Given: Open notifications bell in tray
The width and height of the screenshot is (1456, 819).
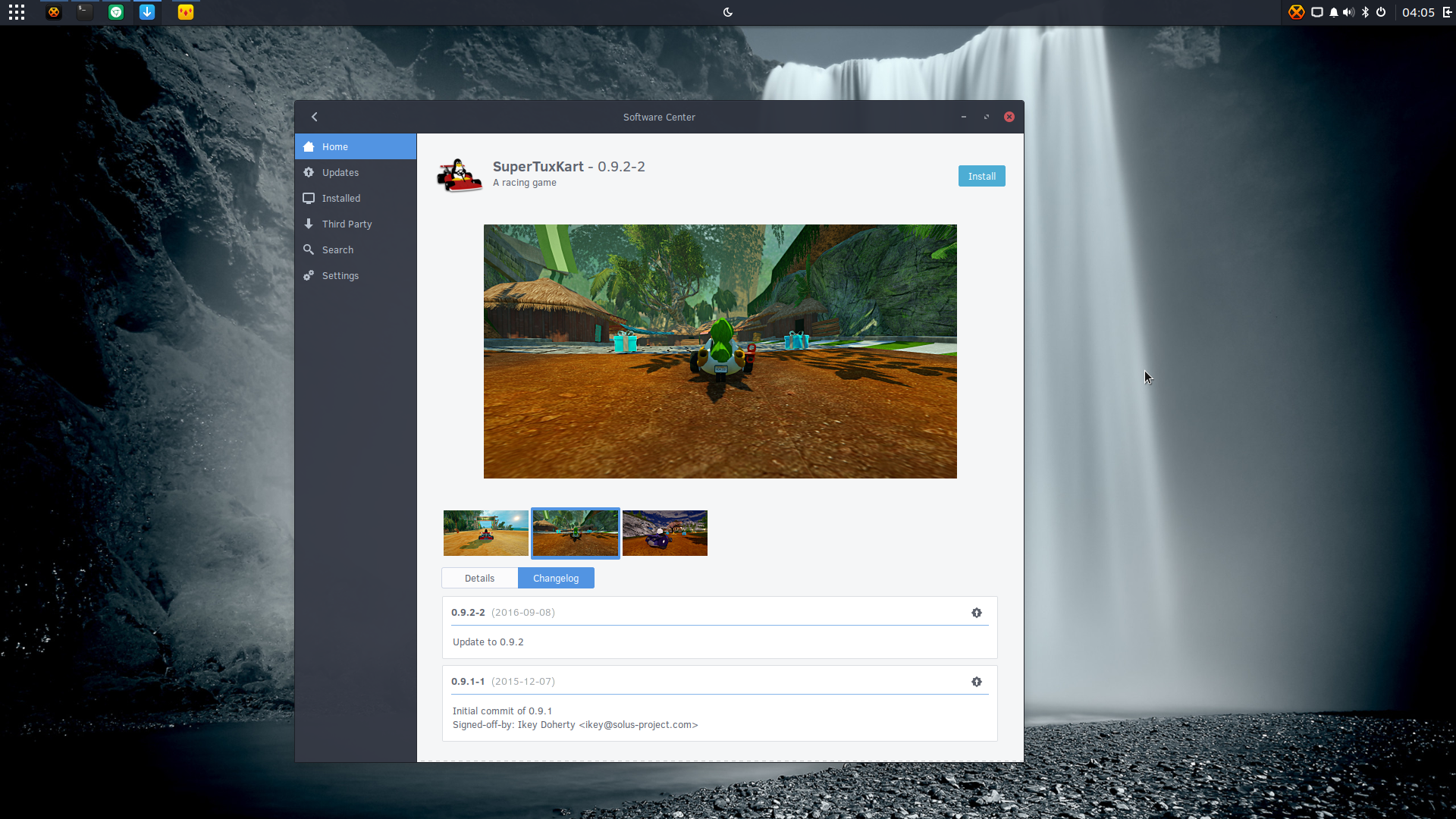Looking at the screenshot, I should point(1334,12).
